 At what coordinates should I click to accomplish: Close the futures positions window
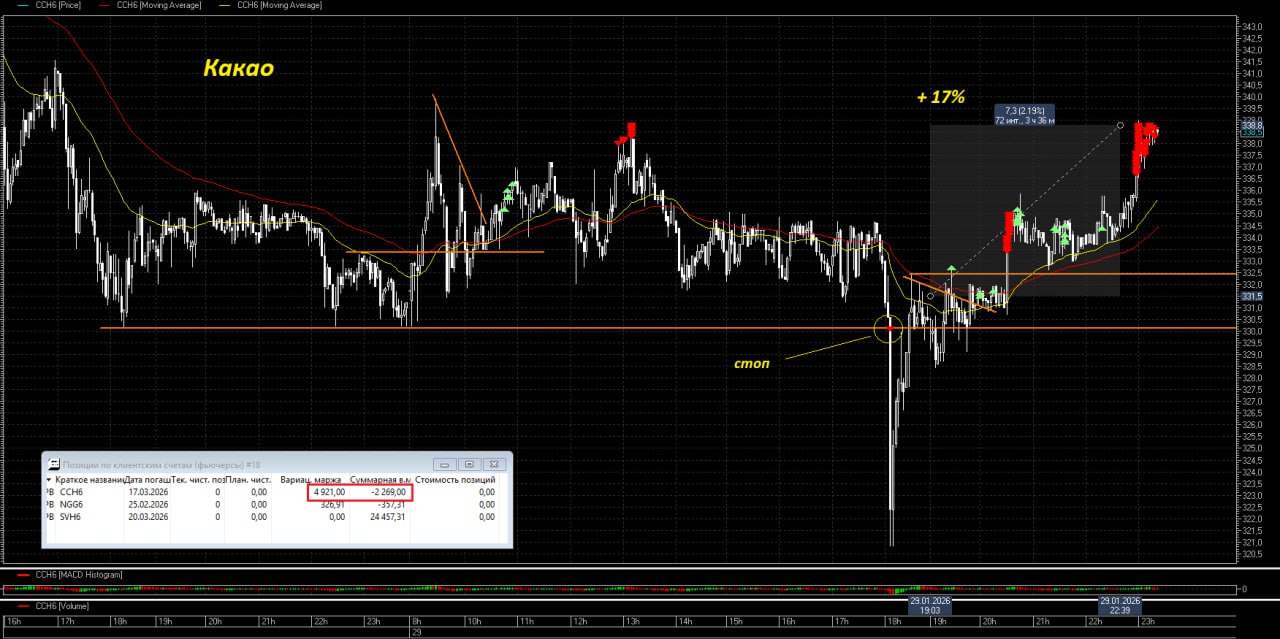[493, 464]
